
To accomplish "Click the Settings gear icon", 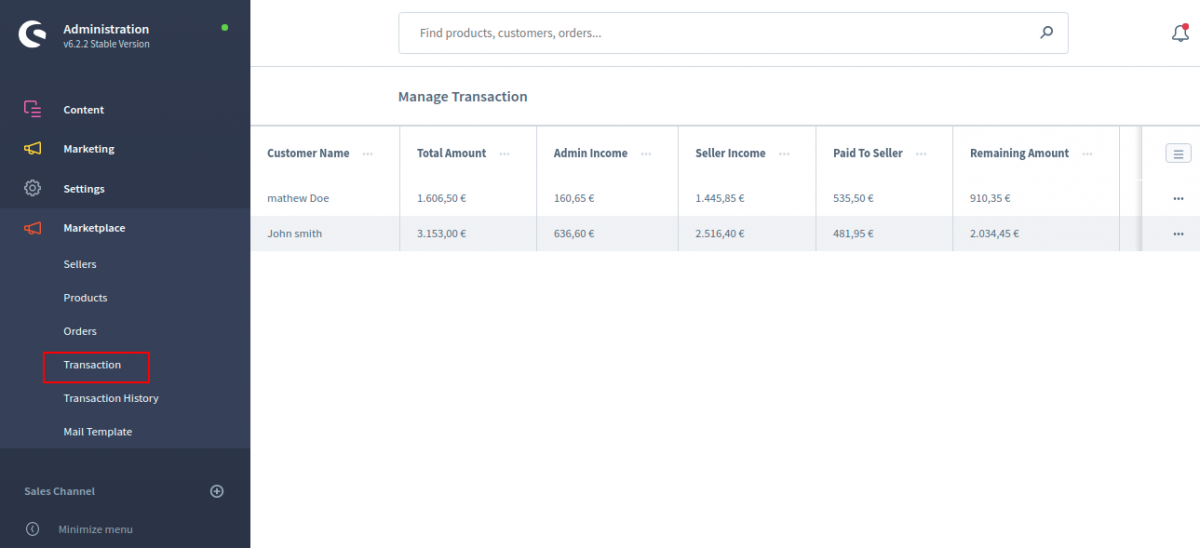I will (x=32, y=188).
